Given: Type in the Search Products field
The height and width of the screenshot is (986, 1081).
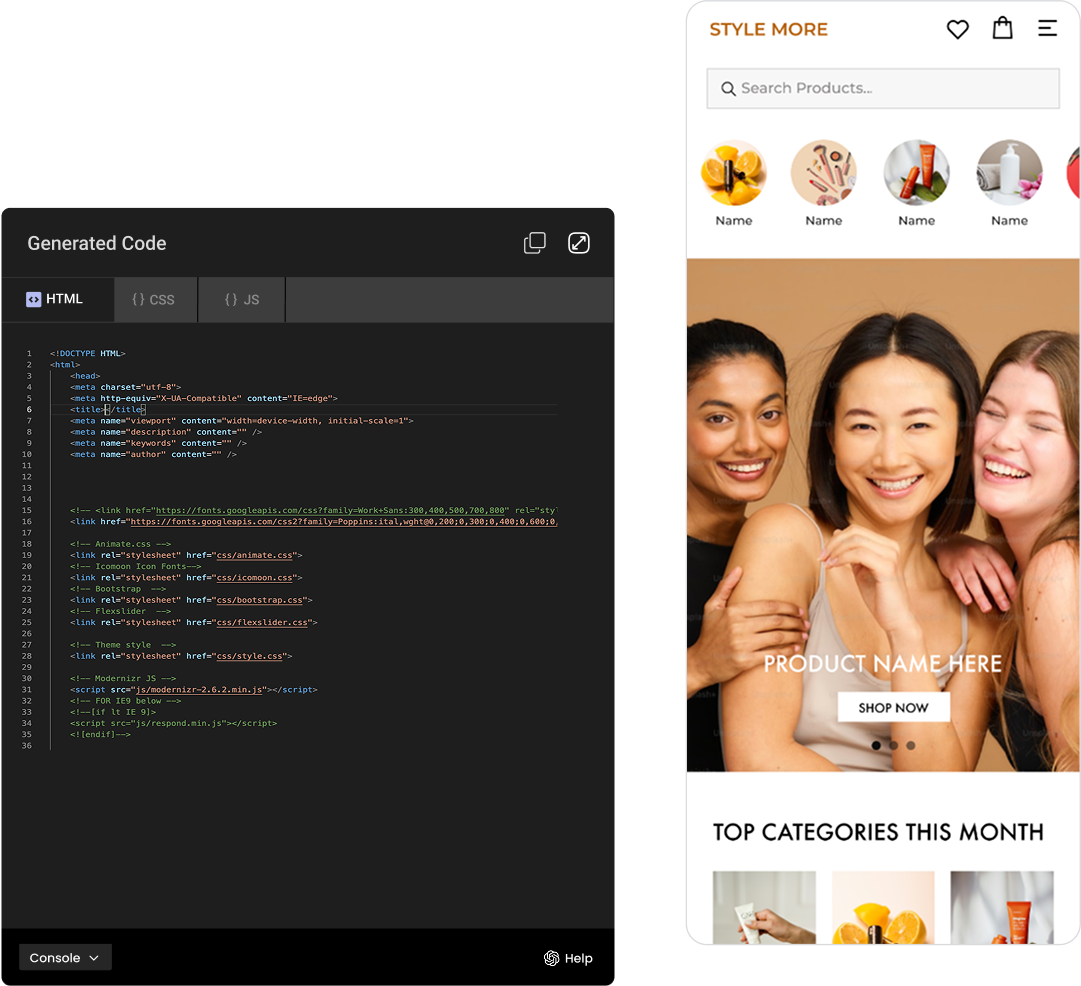Looking at the screenshot, I should click(x=895, y=89).
